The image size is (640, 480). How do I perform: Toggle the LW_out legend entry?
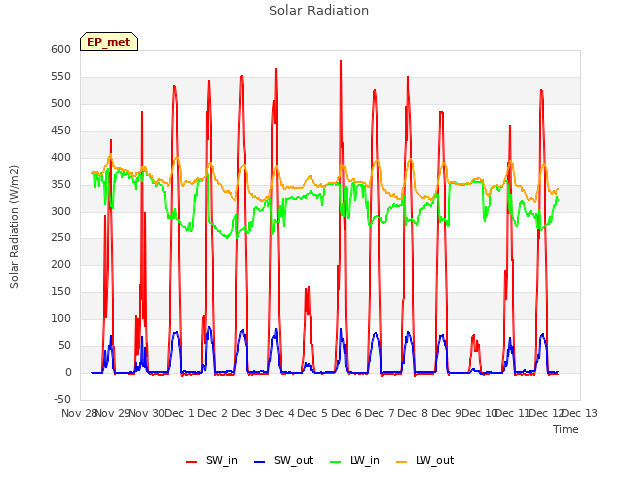(424, 460)
